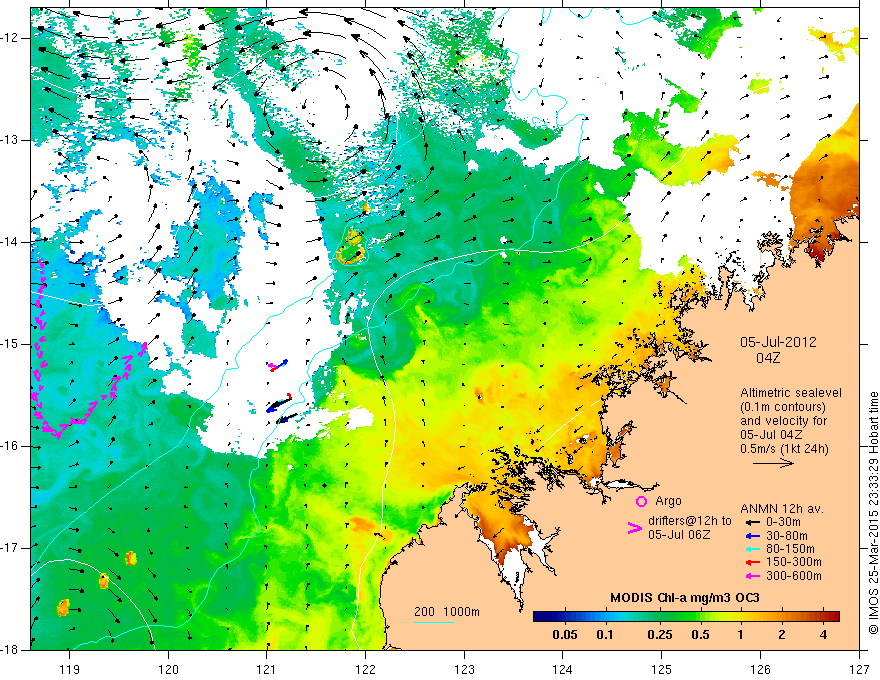
Task: Click the '150-300m' depth label
Action: point(794,562)
